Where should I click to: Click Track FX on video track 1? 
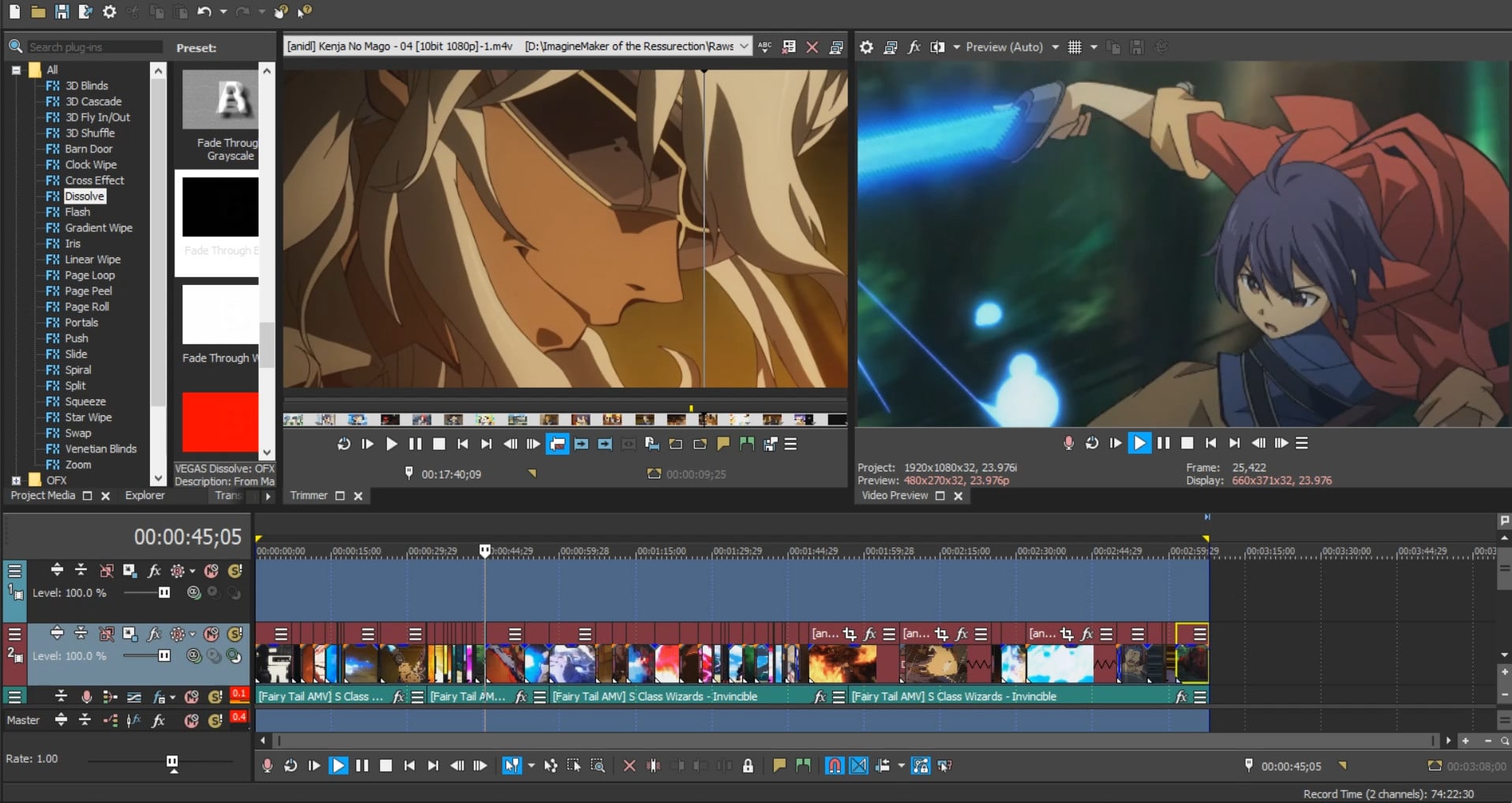[x=154, y=570]
